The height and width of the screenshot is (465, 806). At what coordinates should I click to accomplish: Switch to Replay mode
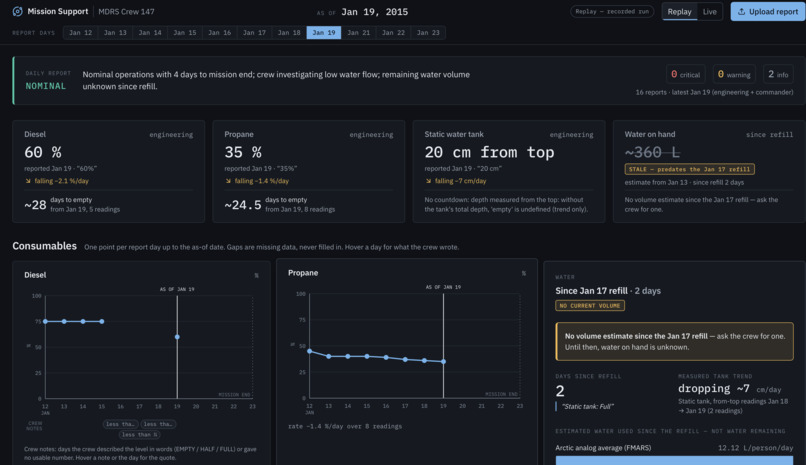[679, 11]
